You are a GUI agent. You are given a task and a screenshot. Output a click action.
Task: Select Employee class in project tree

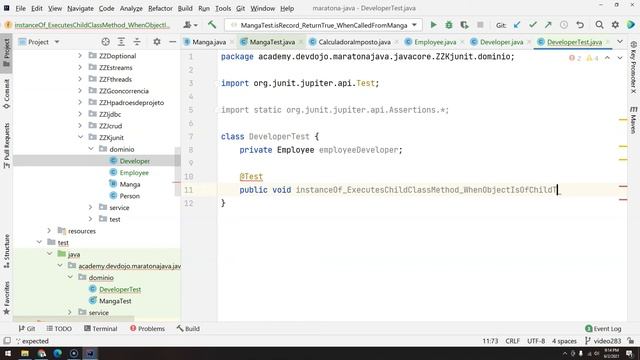(x=134, y=173)
